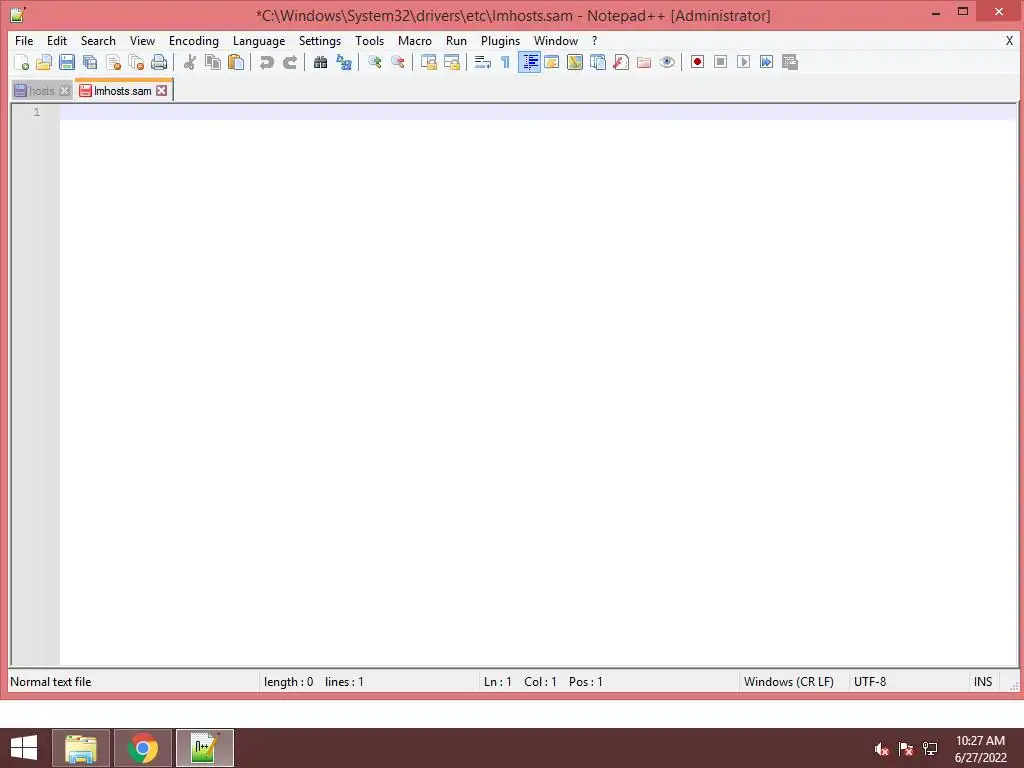Click the line number 1 in the margin

click(x=37, y=112)
